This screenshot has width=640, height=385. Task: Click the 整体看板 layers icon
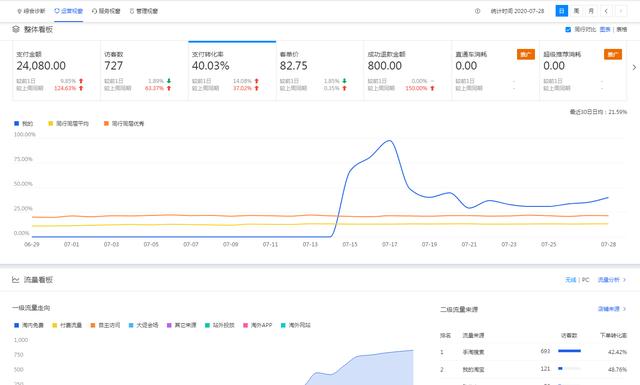pyautogui.click(x=16, y=29)
